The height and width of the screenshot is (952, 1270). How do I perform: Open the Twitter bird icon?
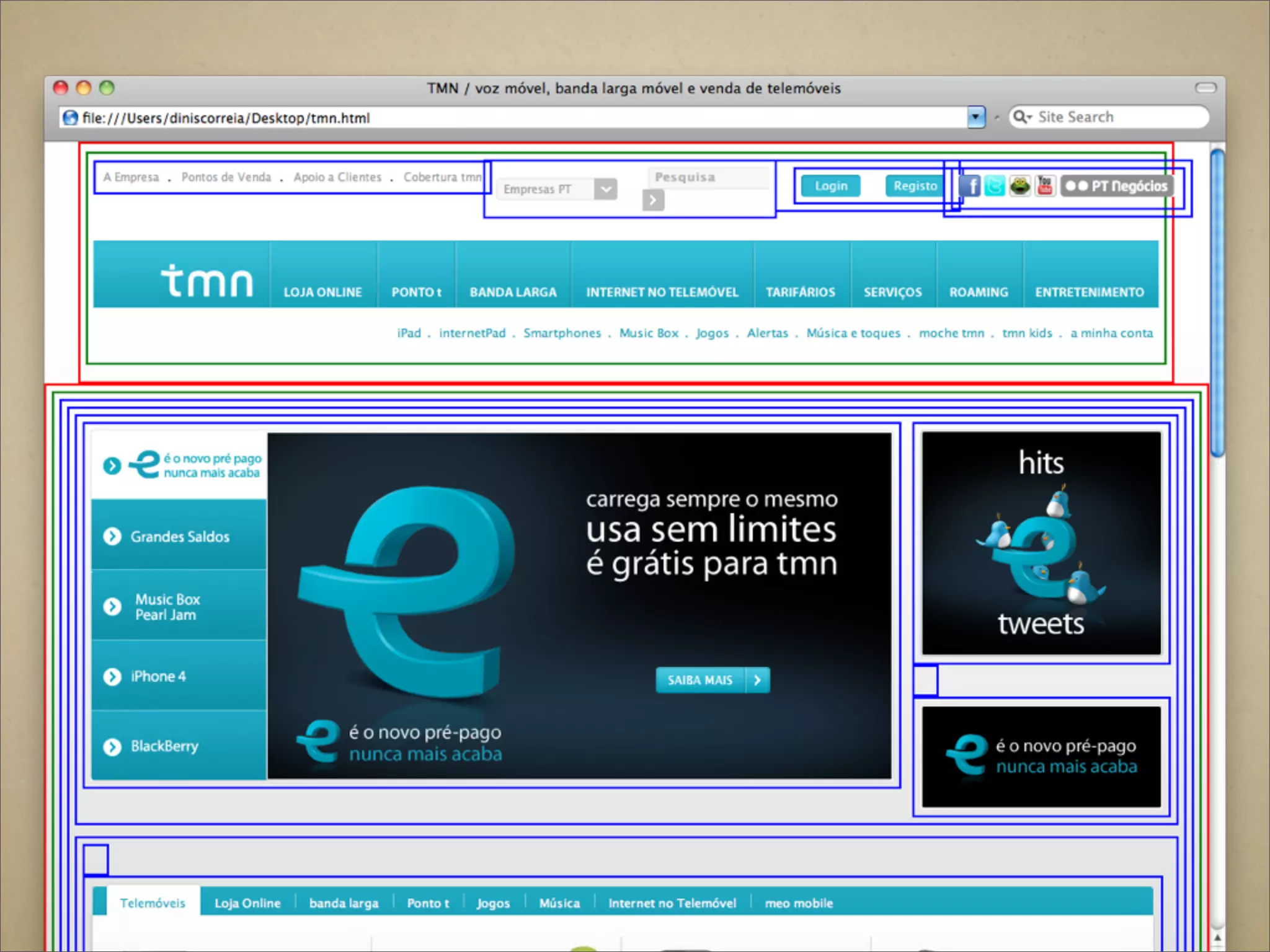click(995, 185)
